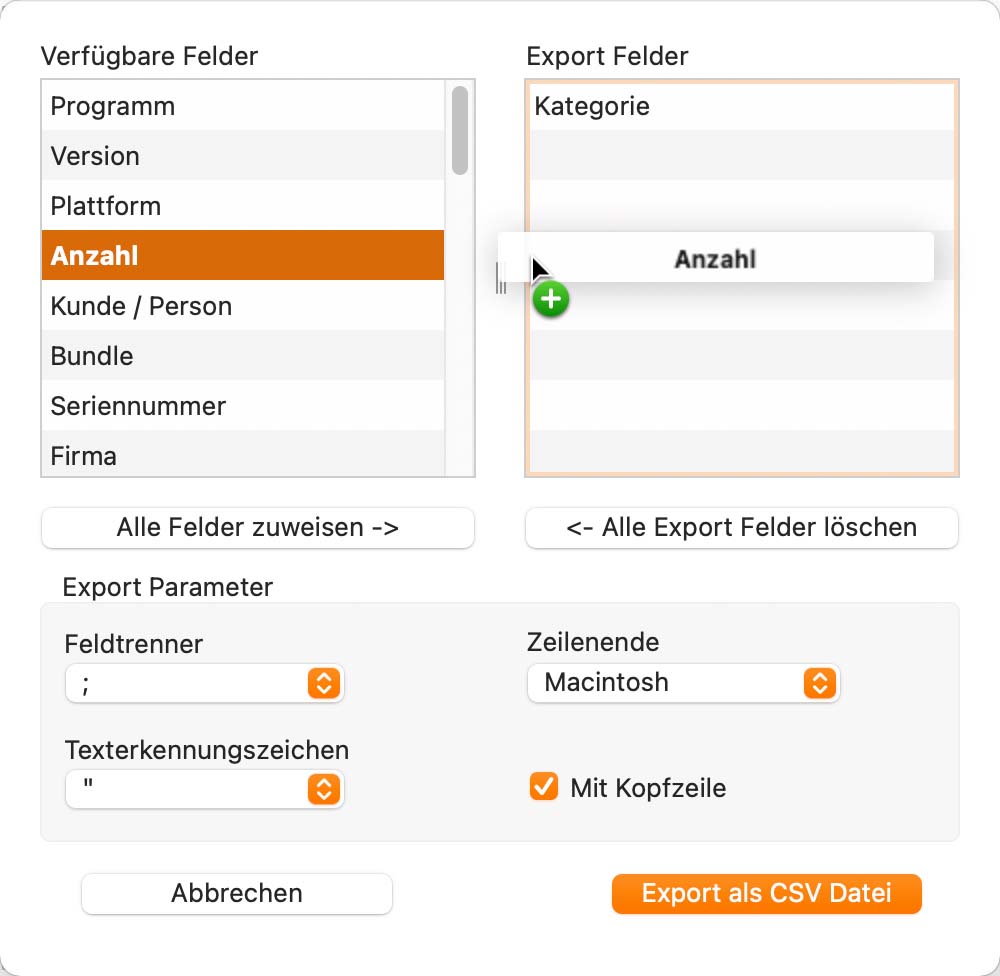This screenshot has width=1000, height=976.
Task: Select Kategorie in Export Felder list
Action: point(742,106)
